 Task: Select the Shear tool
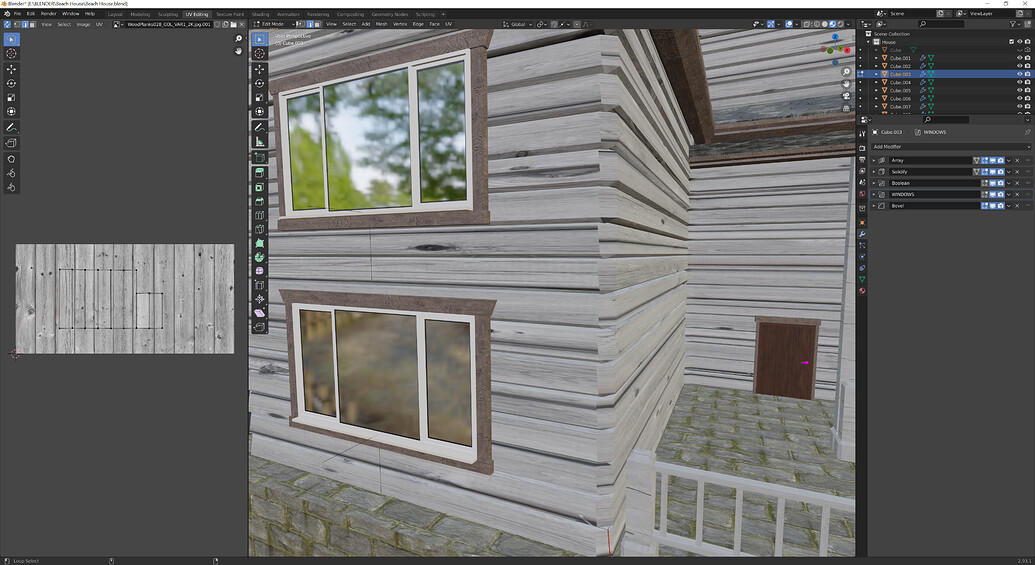(259, 314)
